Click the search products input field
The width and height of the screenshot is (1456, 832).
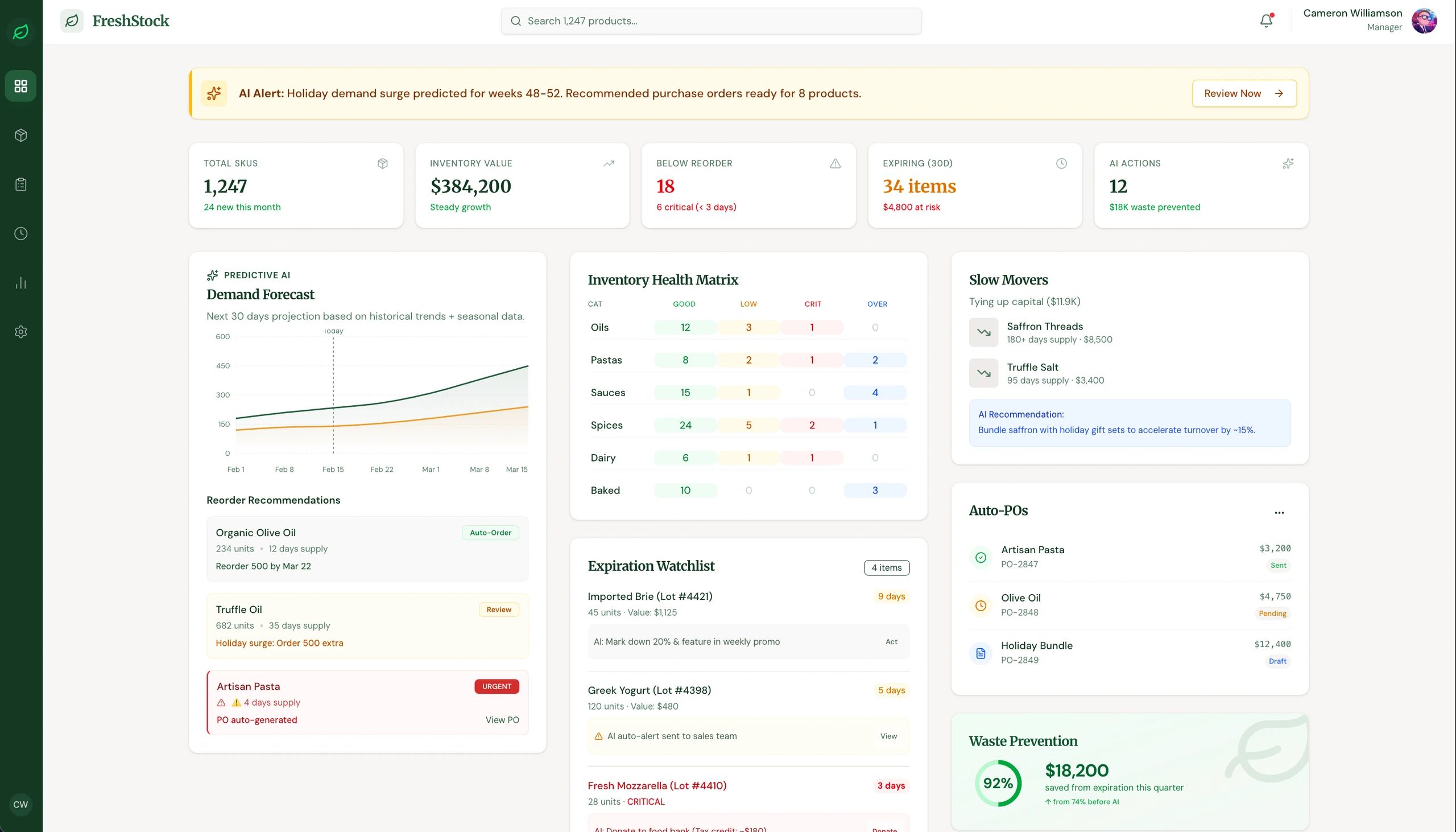[x=710, y=20]
